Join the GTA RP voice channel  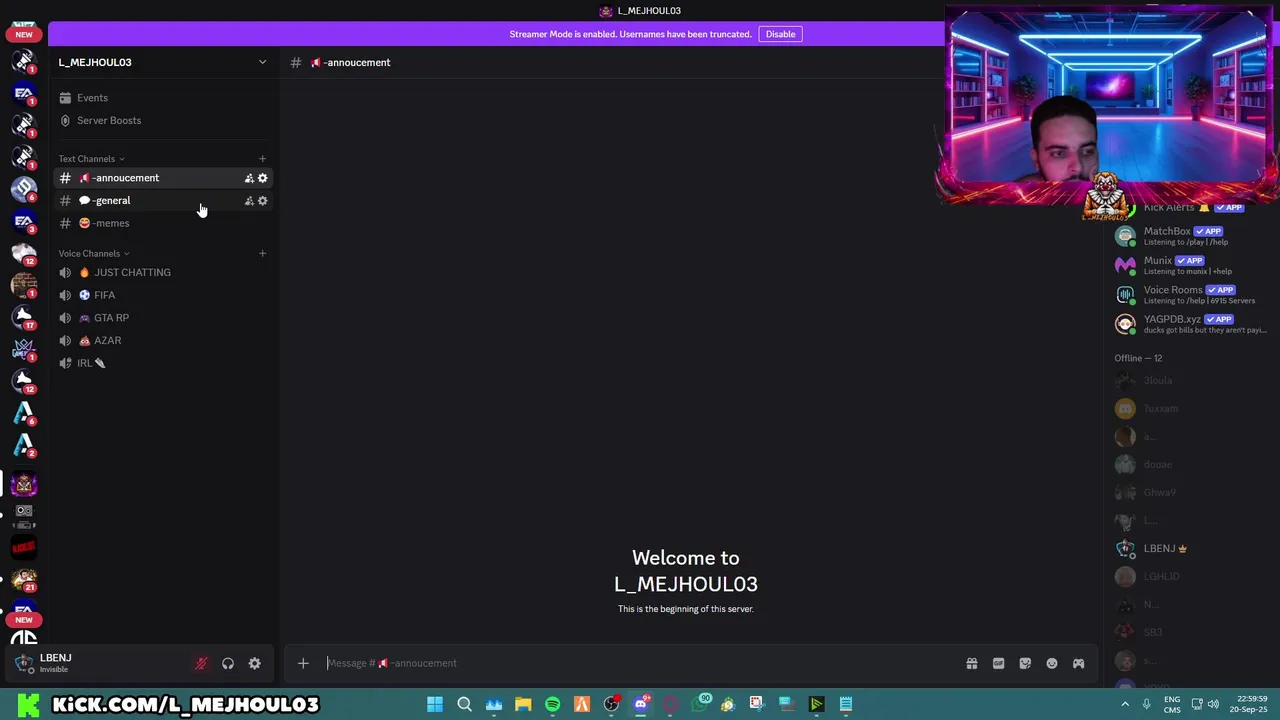coord(162,318)
